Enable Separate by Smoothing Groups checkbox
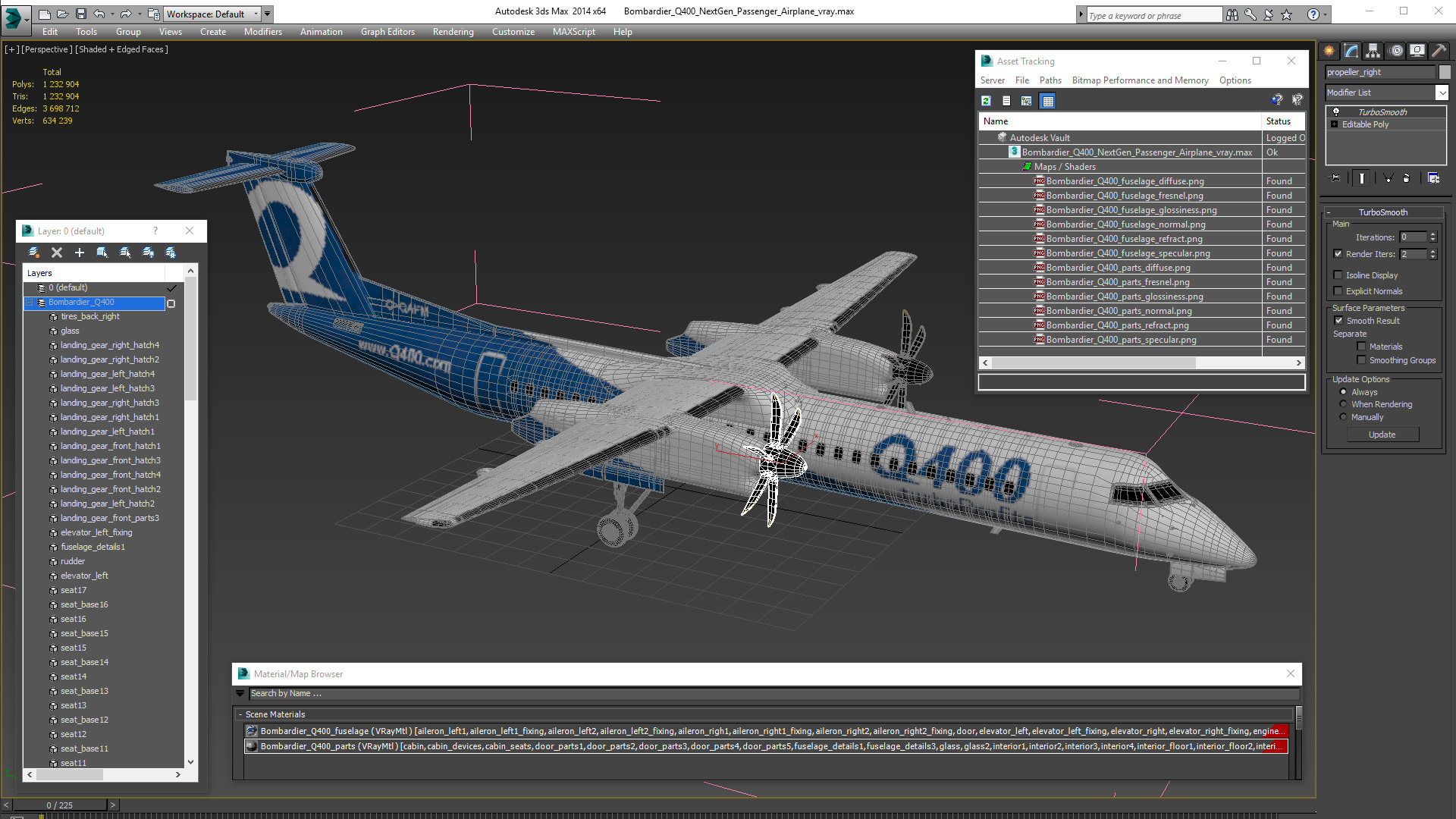This screenshot has height=819, width=1456. 1361,360
